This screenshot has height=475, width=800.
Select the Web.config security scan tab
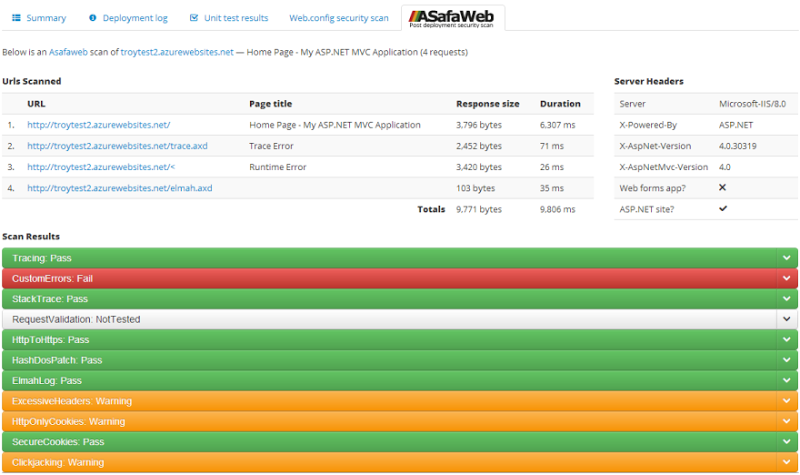339,18
